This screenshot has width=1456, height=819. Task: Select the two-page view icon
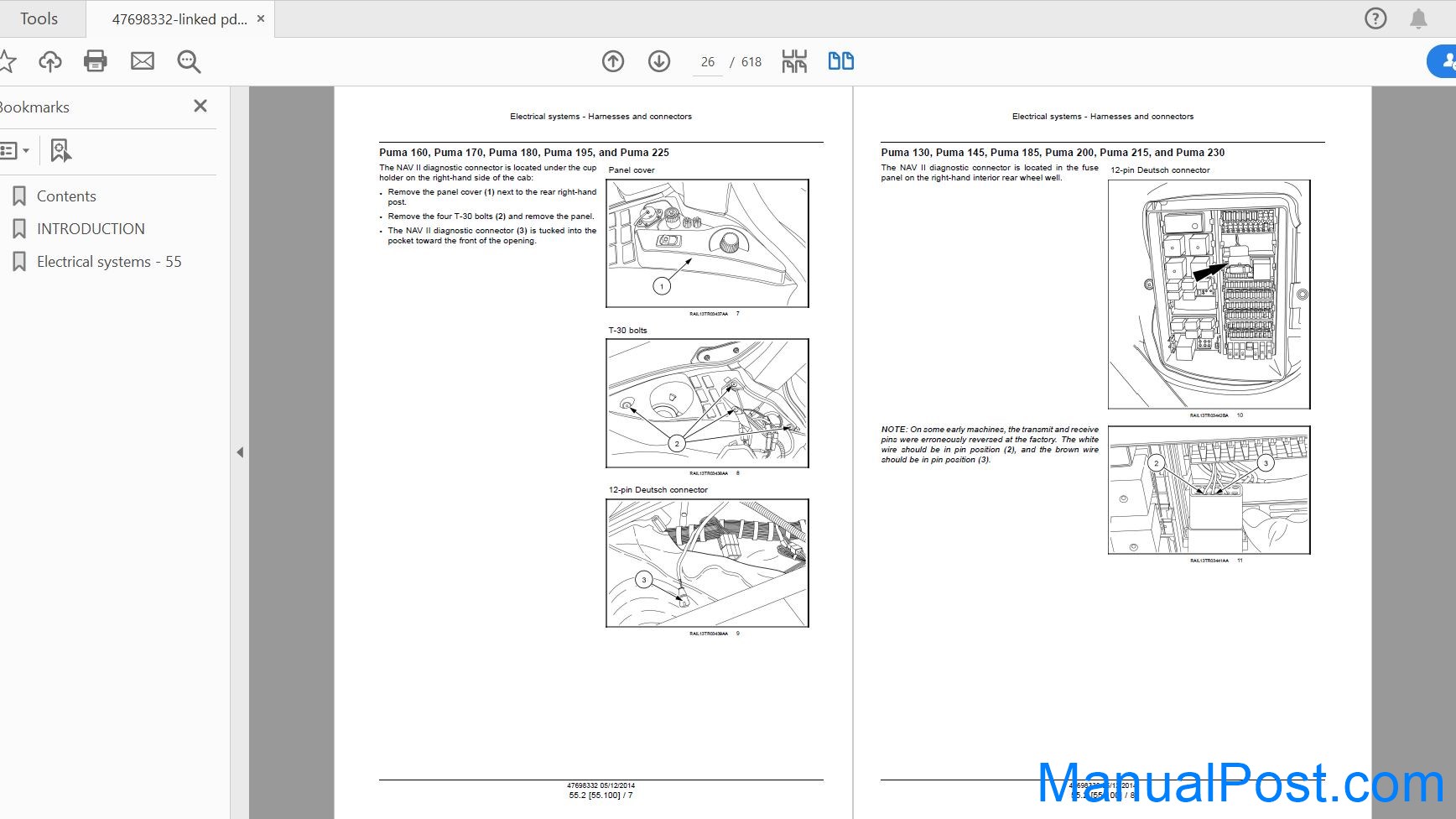(841, 60)
